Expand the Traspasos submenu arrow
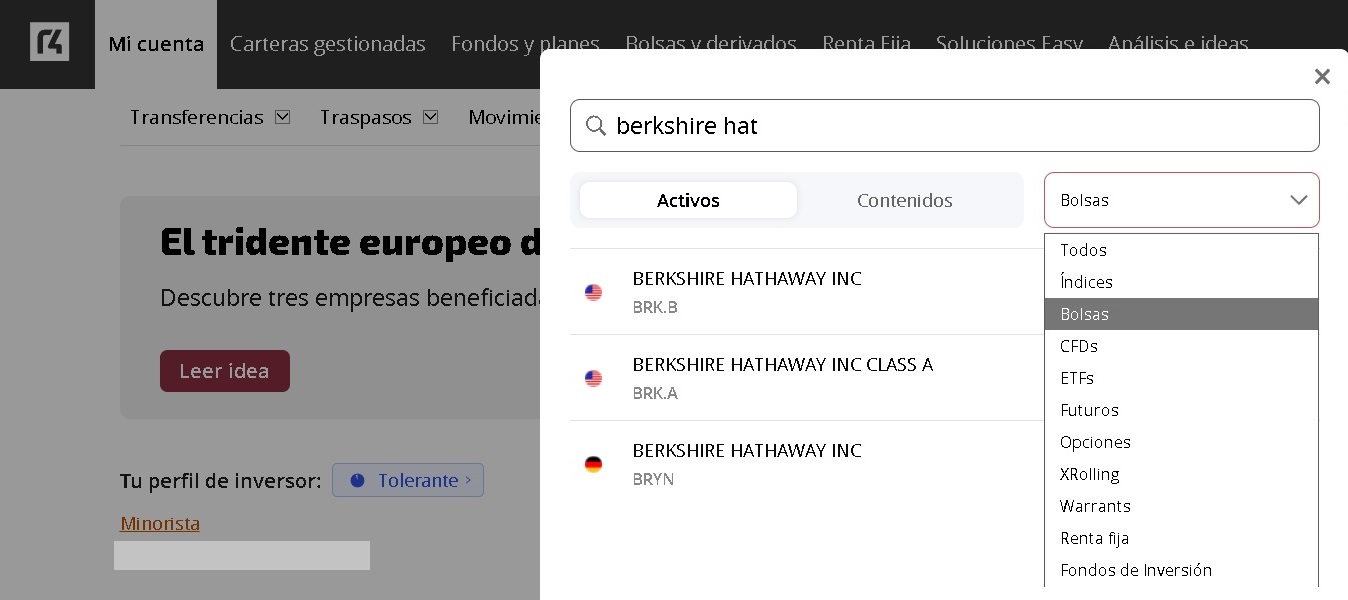 pyautogui.click(x=430, y=117)
